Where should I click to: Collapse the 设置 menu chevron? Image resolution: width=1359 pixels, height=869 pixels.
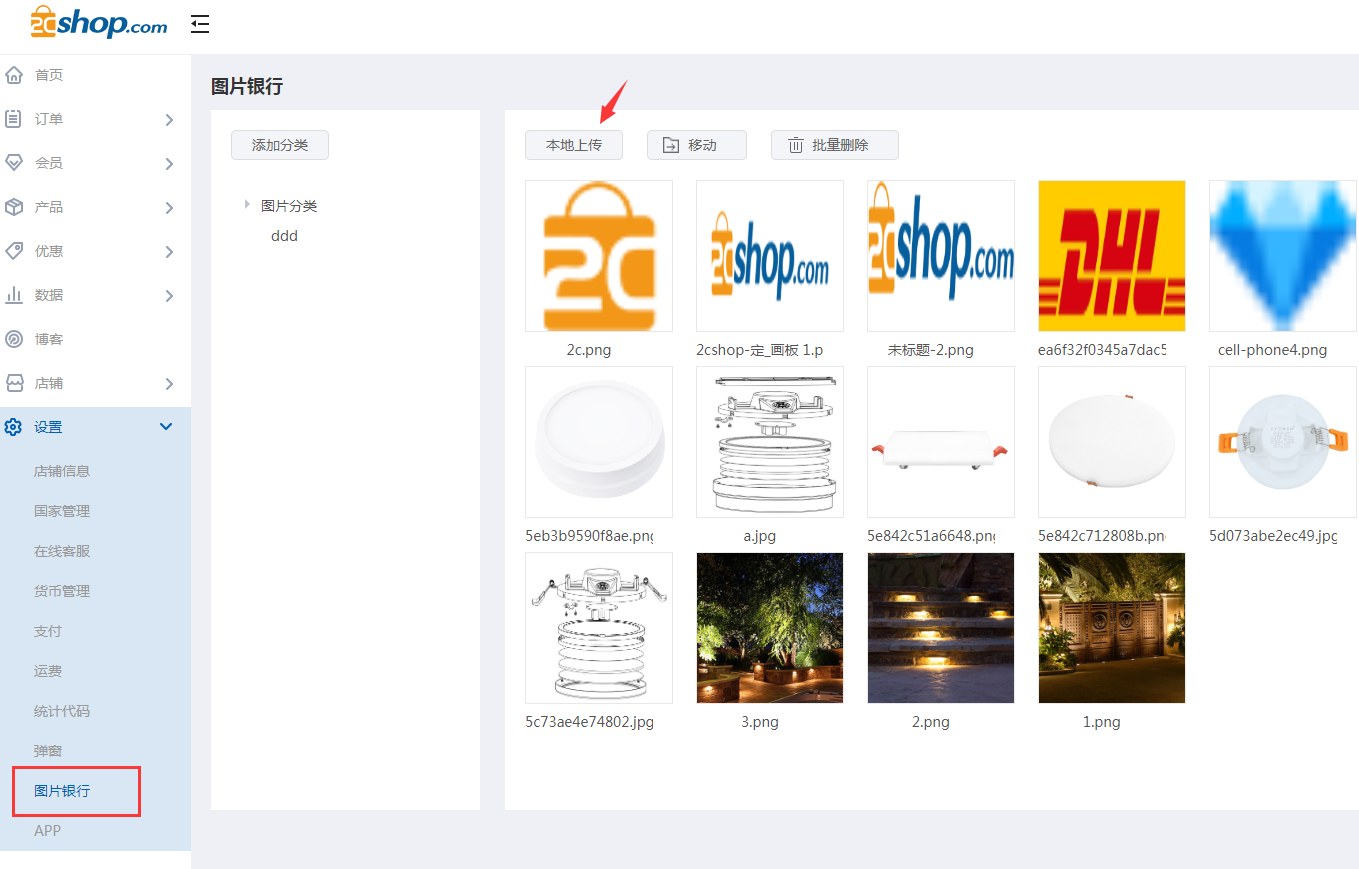[167, 427]
